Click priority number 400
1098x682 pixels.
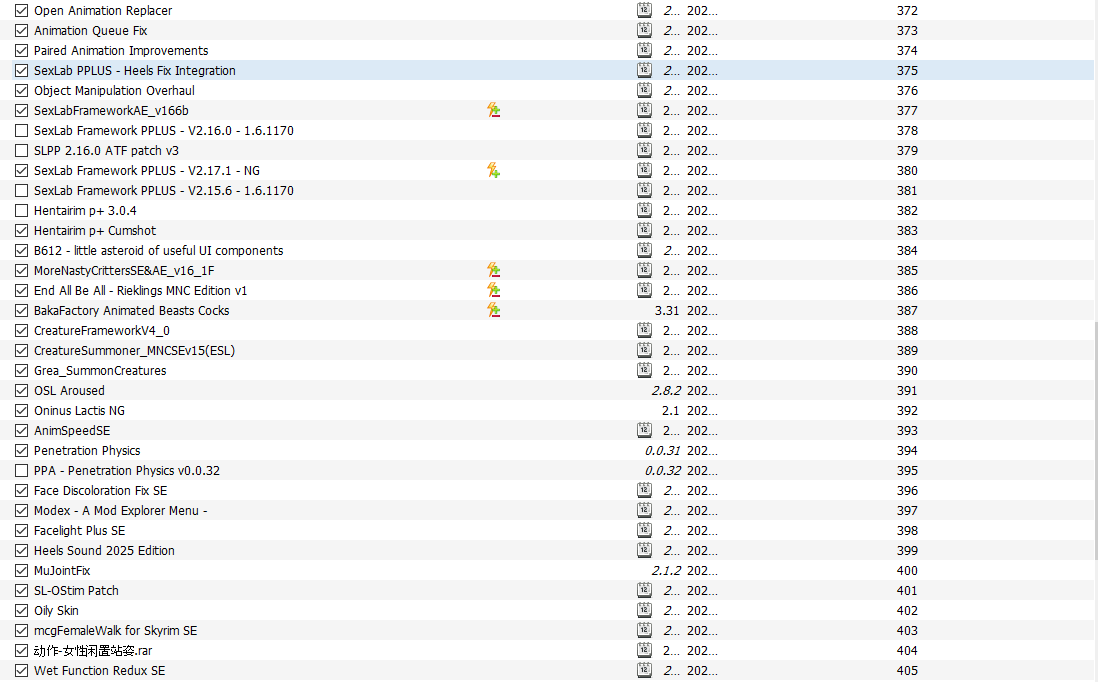point(907,571)
